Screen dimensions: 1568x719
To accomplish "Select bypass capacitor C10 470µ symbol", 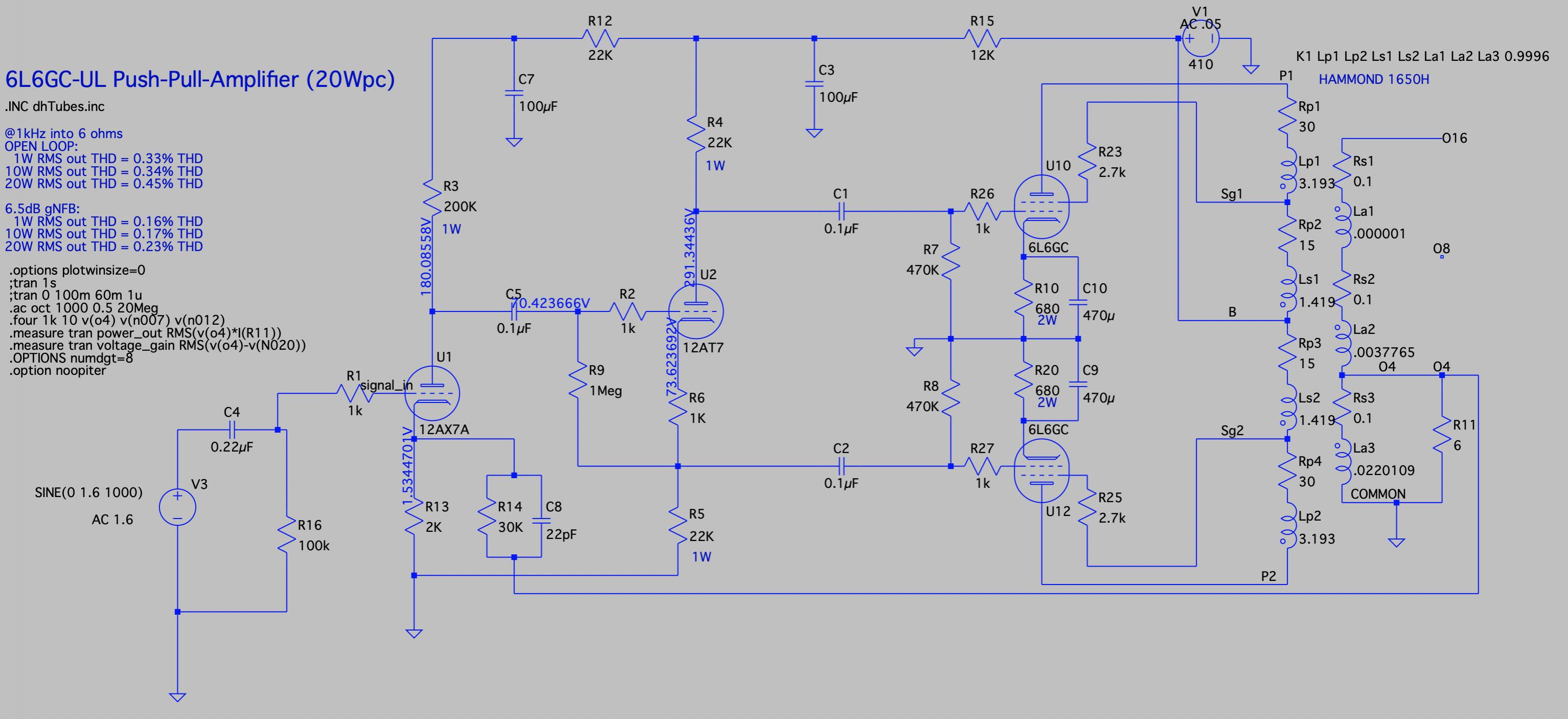I will pyautogui.click(x=1078, y=302).
